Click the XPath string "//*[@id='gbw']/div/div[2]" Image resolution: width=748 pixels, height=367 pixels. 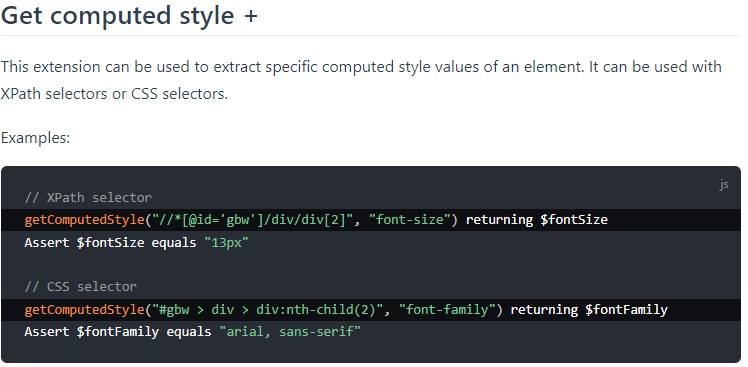[252, 220]
